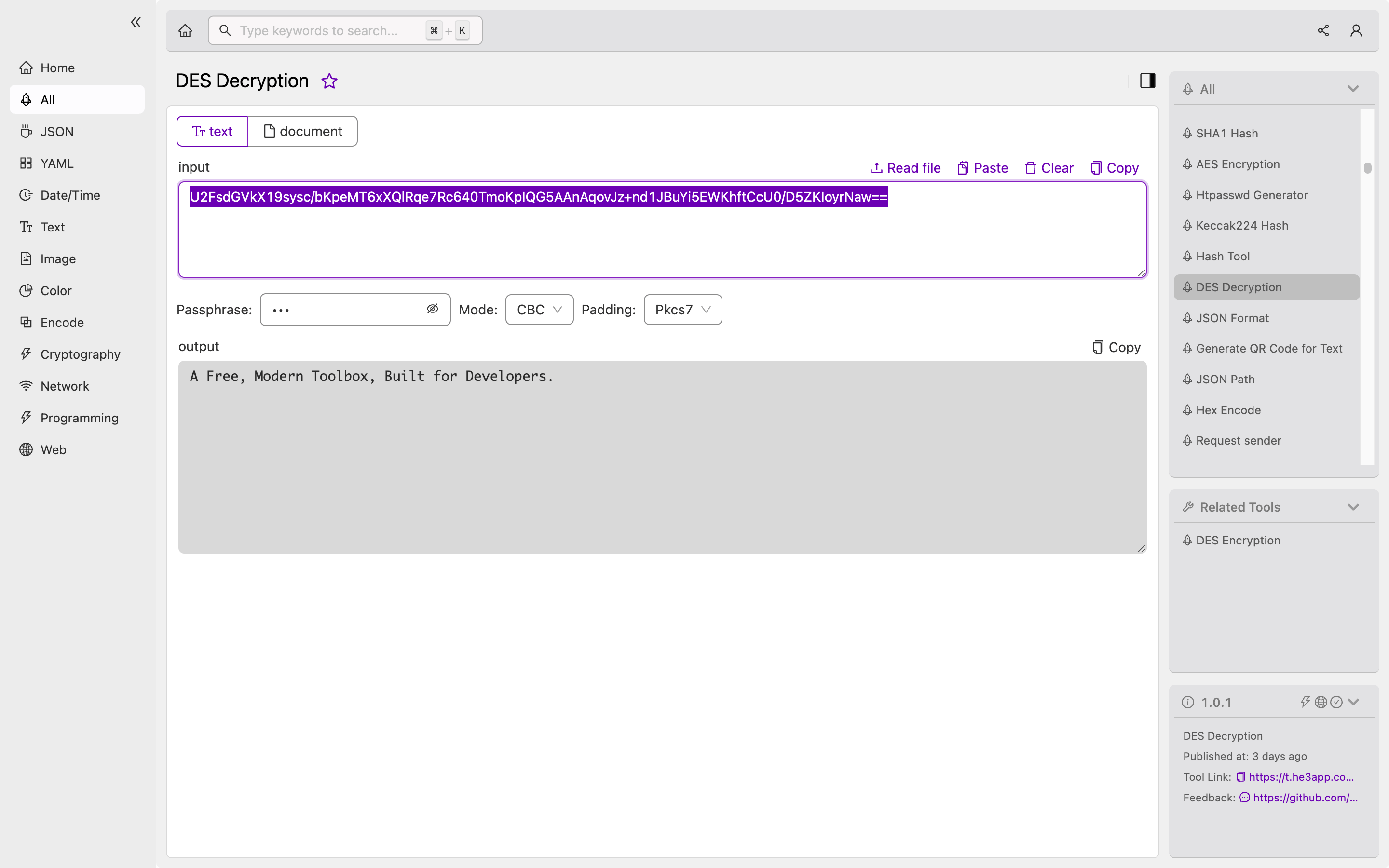Open Web category in sidebar
The height and width of the screenshot is (868, 1389).
(77, 450)
